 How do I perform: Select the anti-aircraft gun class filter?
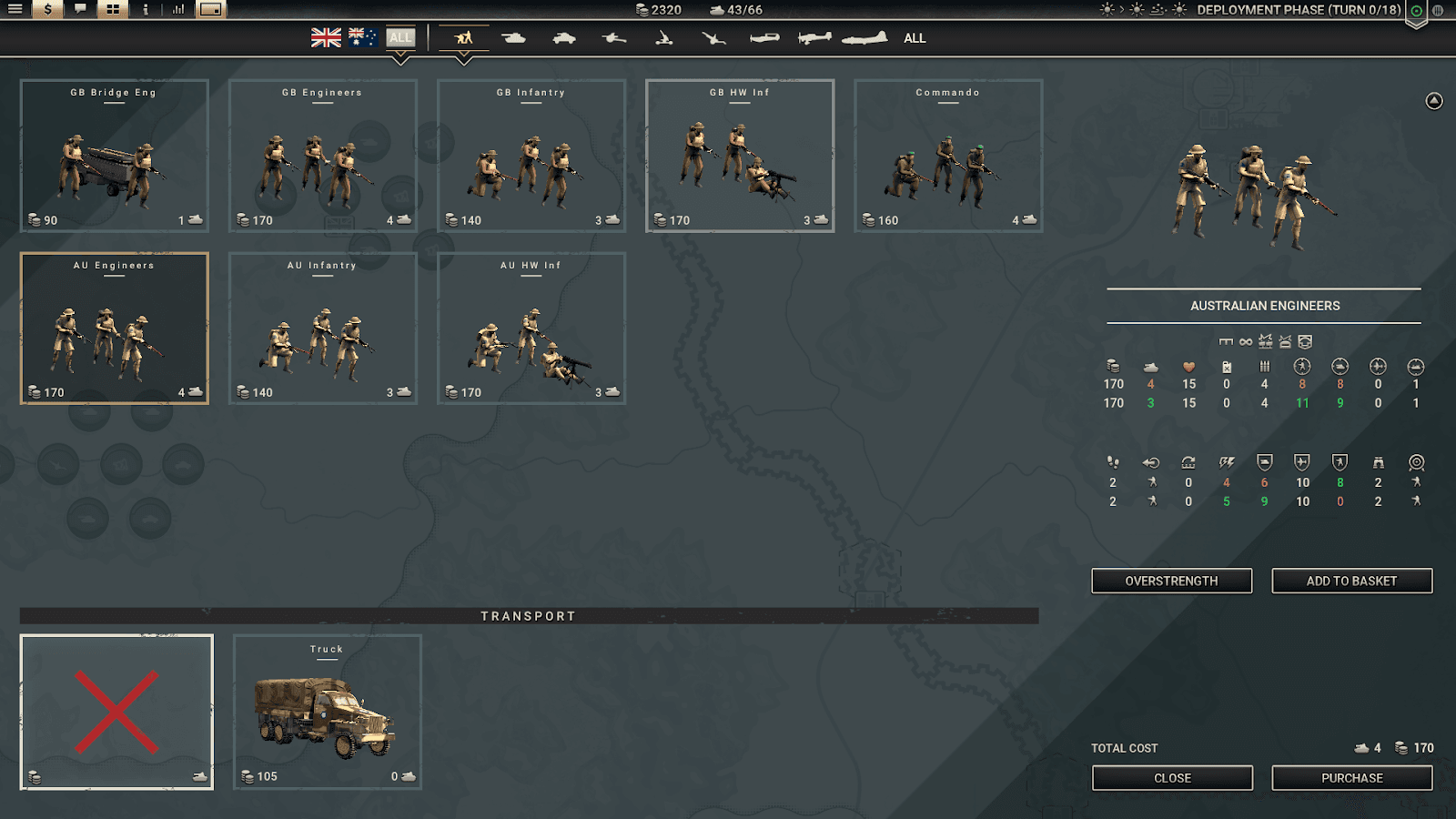[664, 38]
